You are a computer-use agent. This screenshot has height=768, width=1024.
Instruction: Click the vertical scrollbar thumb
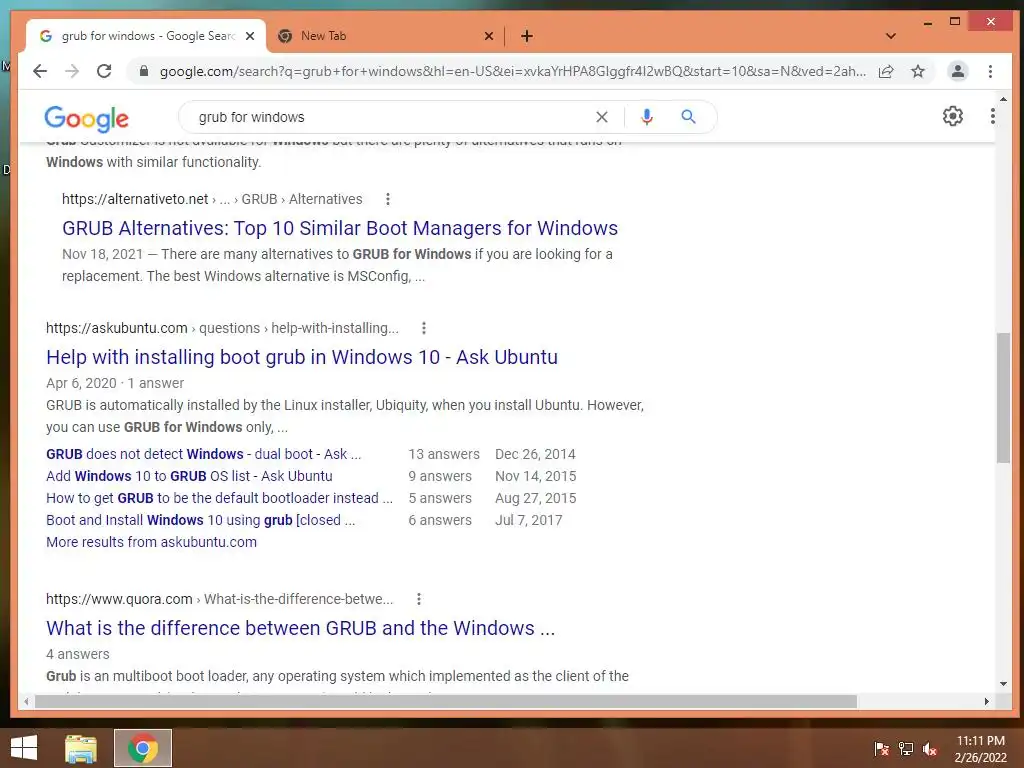pyautogui.click(x=1003, y=398)
